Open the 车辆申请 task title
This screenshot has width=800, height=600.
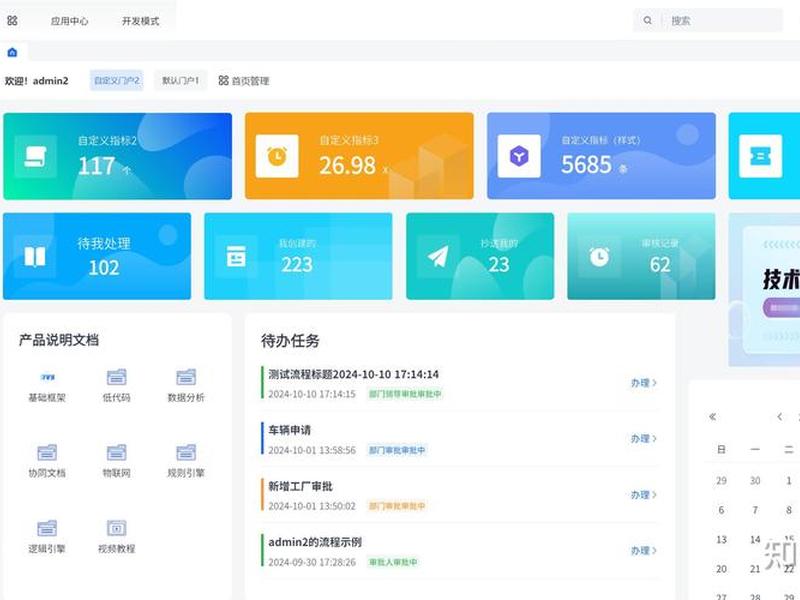point(289,430)
